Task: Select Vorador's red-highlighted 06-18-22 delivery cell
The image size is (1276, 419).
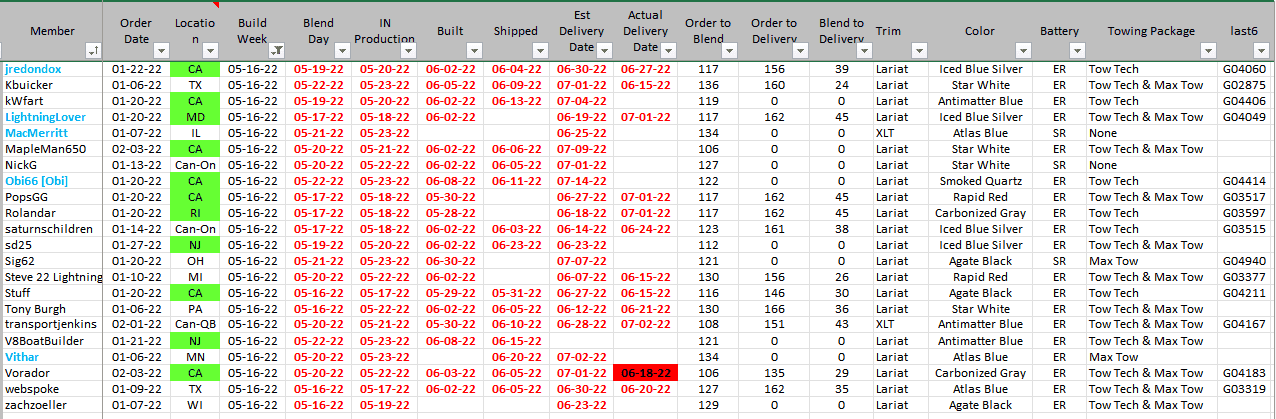Action: (x=645, y=373)
